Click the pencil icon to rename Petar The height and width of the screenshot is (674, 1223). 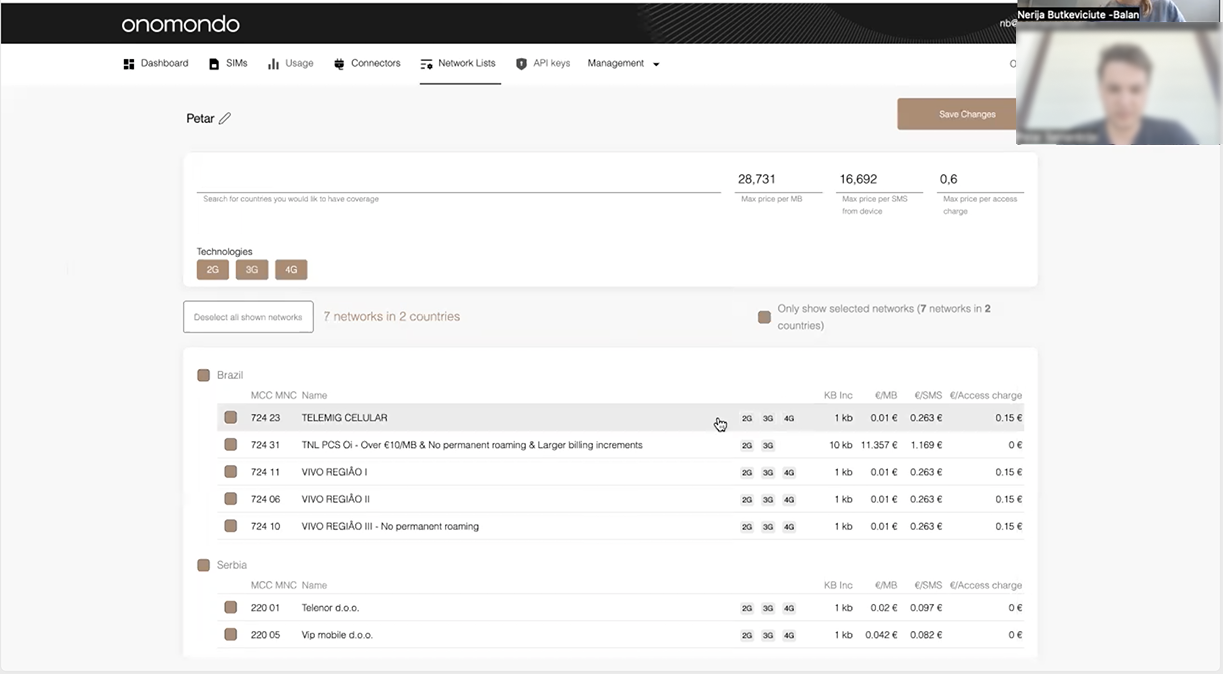coord(226,118)
